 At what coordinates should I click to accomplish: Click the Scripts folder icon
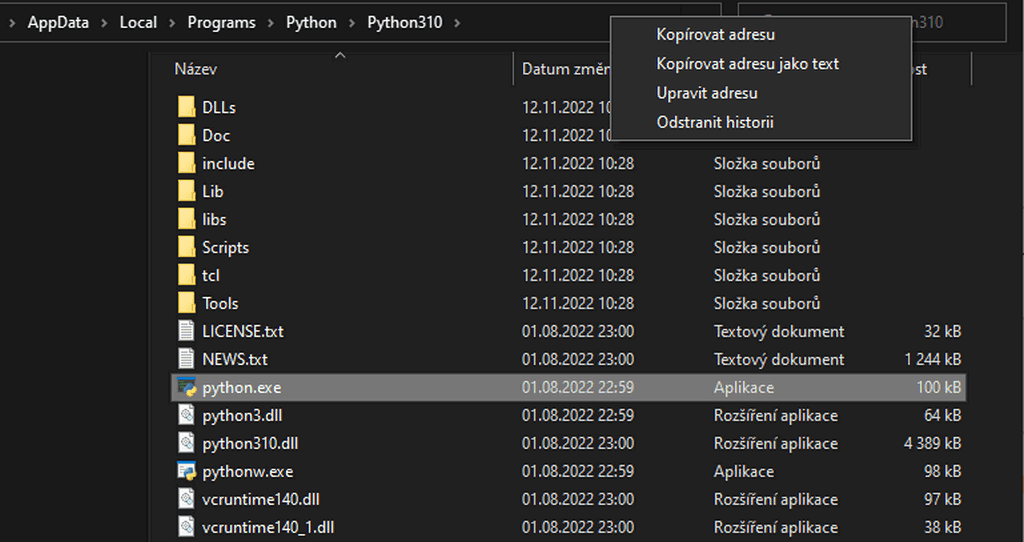pos(187,247)
